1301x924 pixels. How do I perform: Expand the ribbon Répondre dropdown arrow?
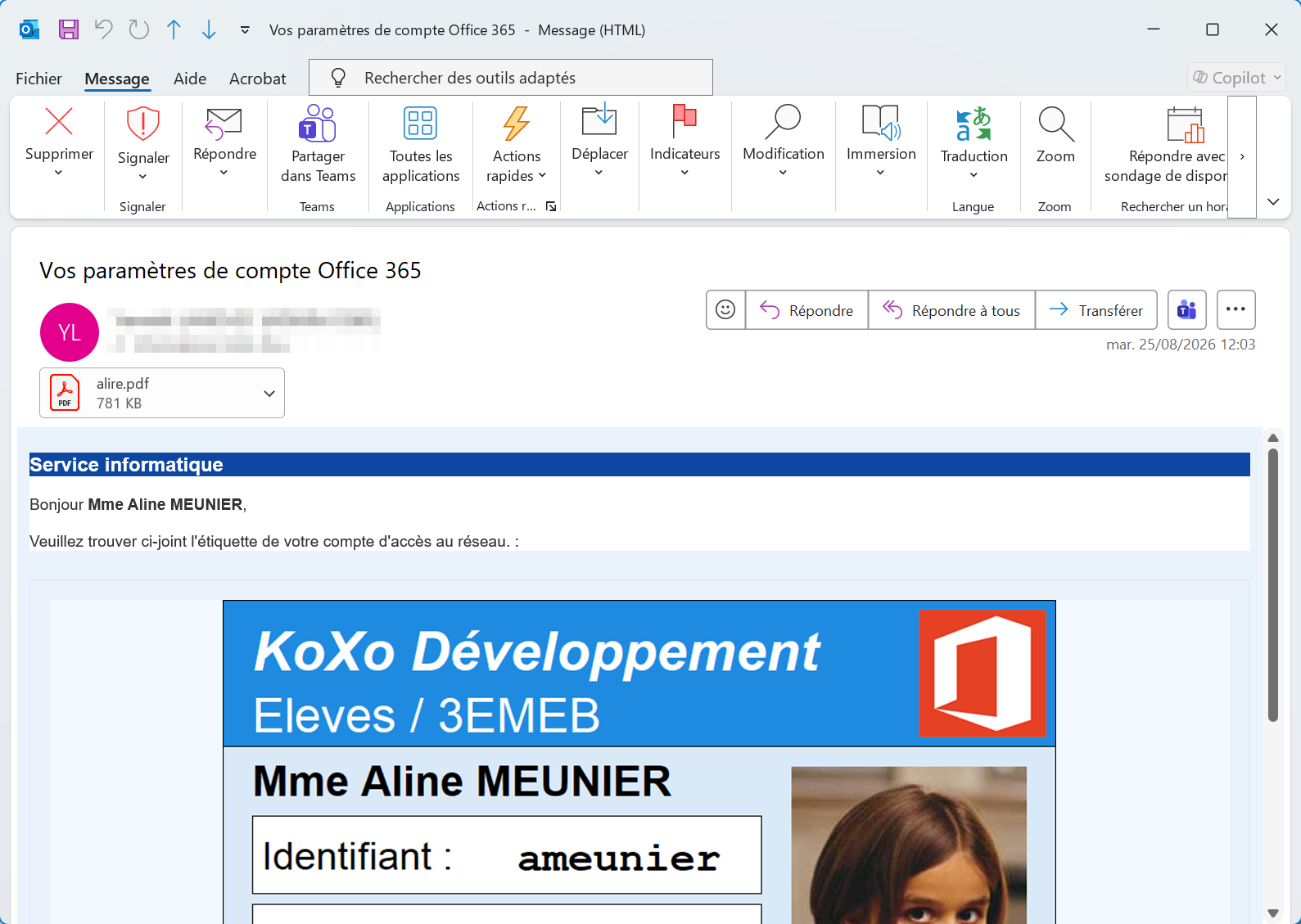tap(224, 173)
